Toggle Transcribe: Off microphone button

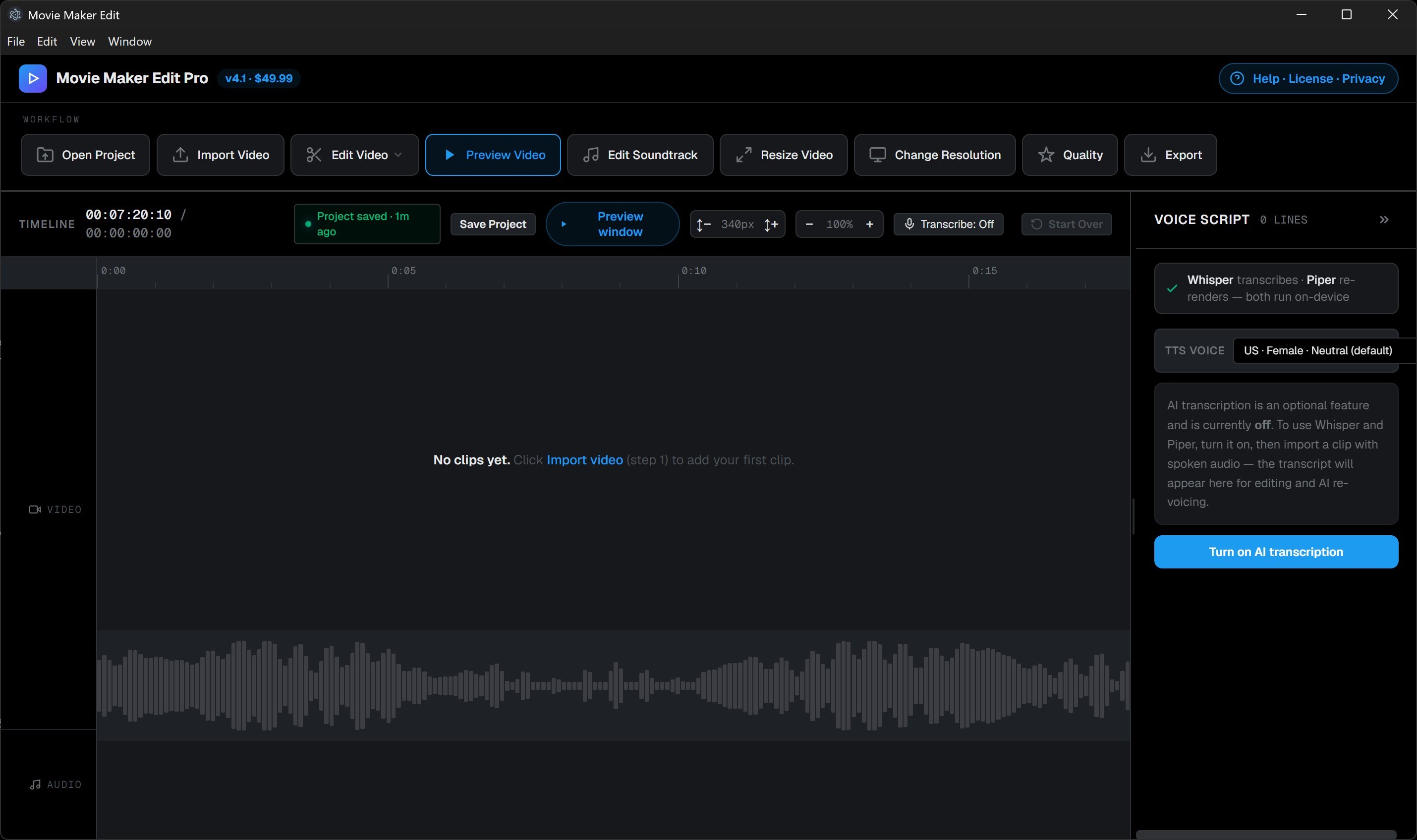pos(948,224)
